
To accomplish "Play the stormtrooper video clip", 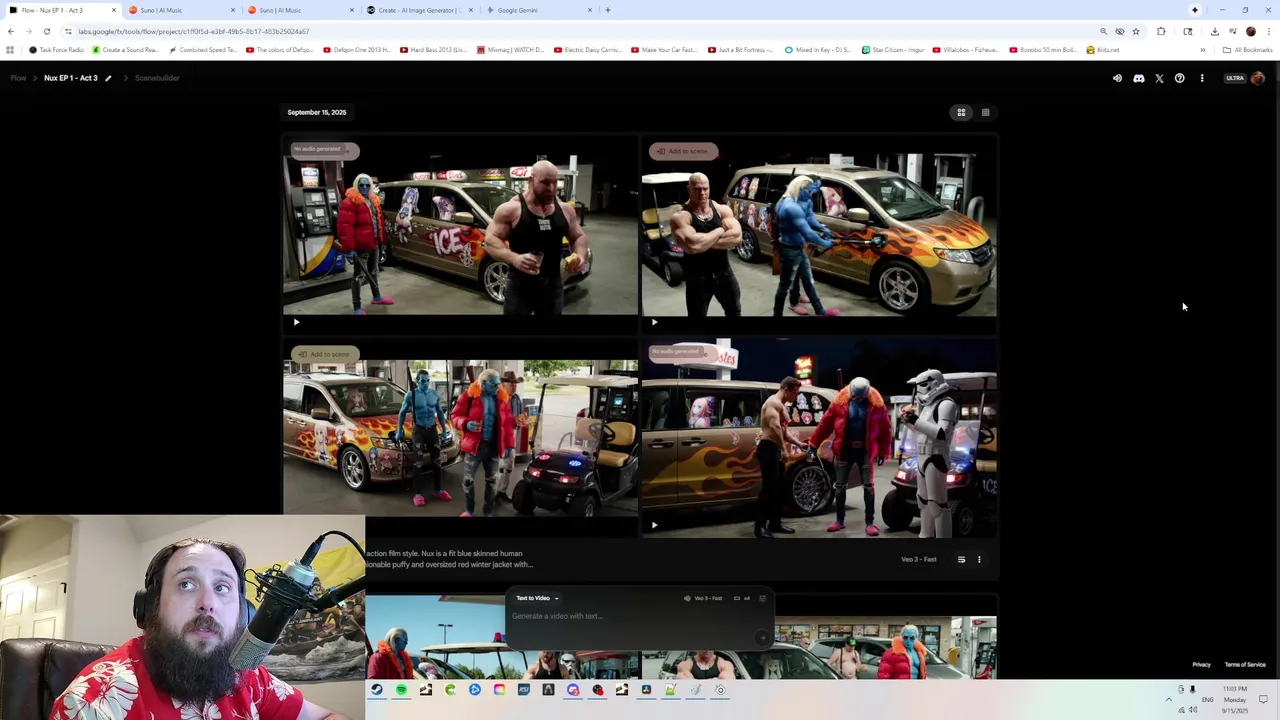I will [654, 525].
